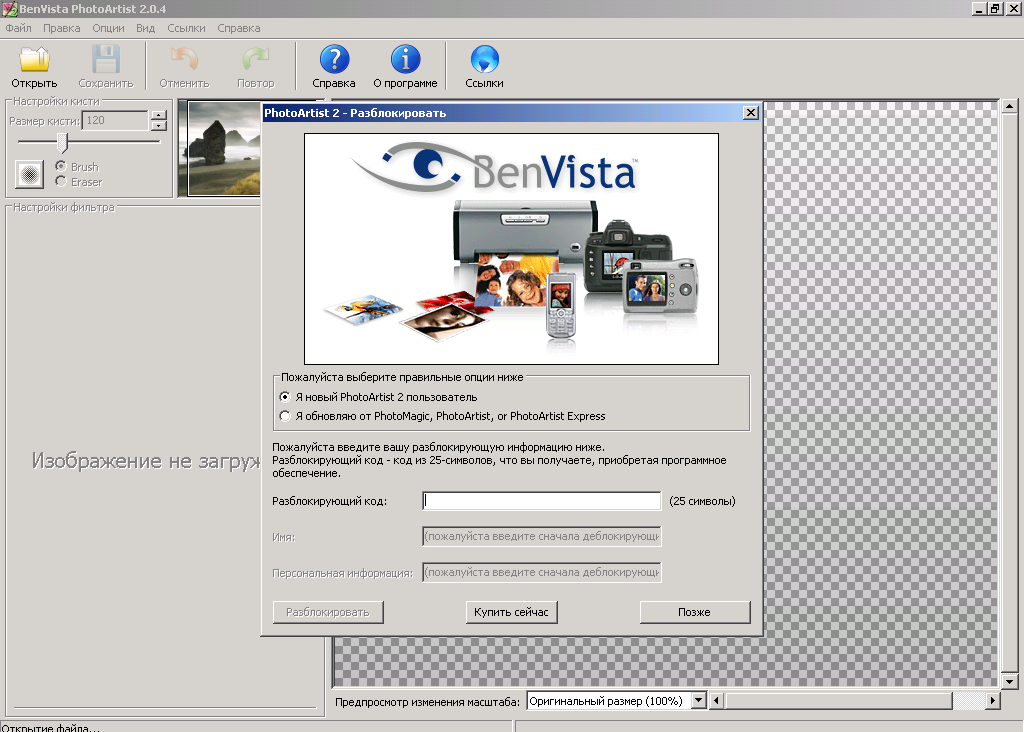Click the Разблокировать button
Image resolution: width=1024 pixels, height=732 pixels.
(328, 612)
